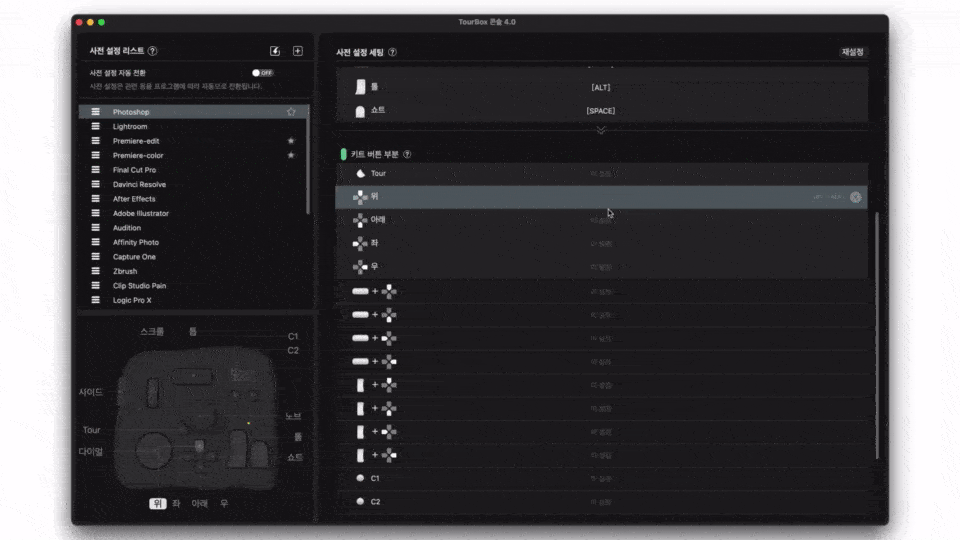
Task: Click the preset list scrollbar
Action: pos(308,160)
